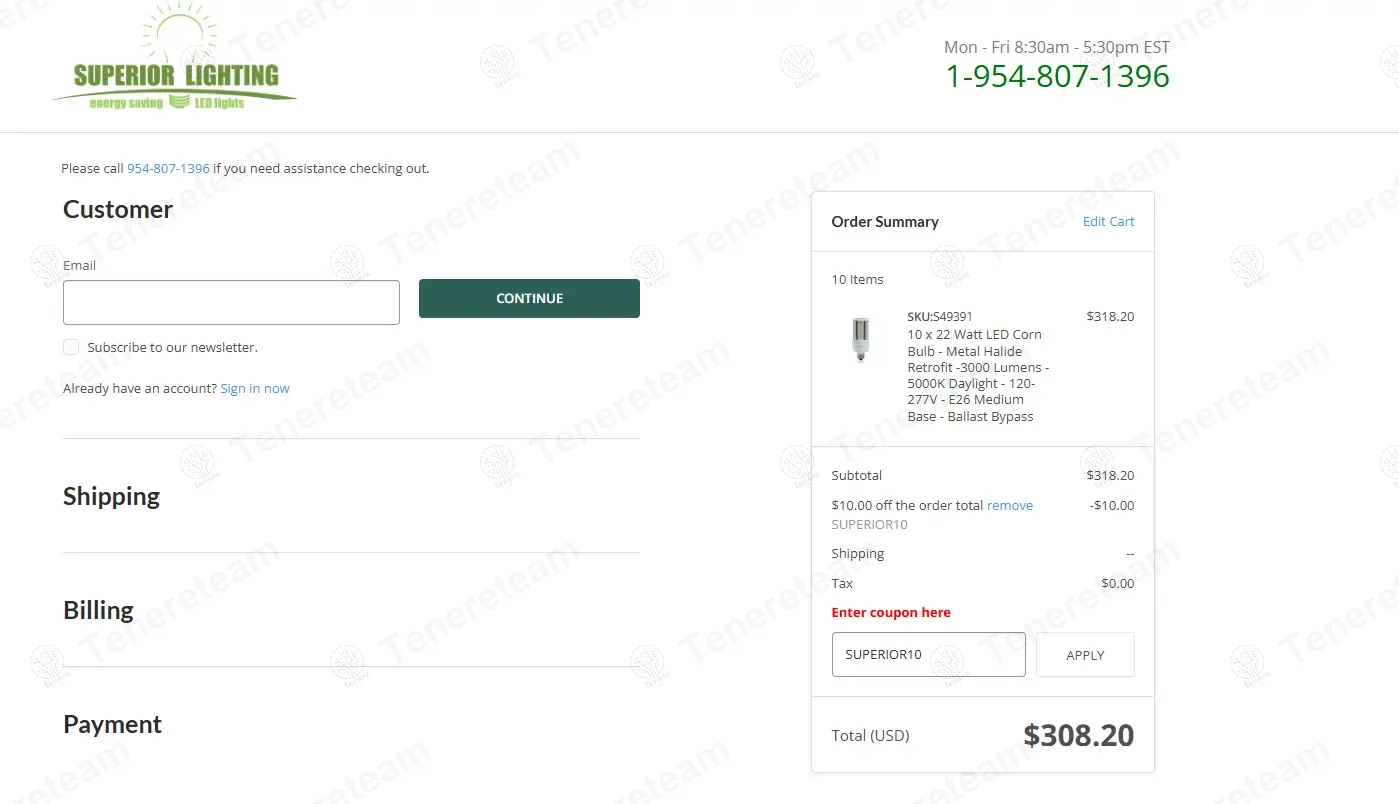1399x804 pixels.
Task: Click the LED corn bulb product thumbnail
Action: coord(860,340)
